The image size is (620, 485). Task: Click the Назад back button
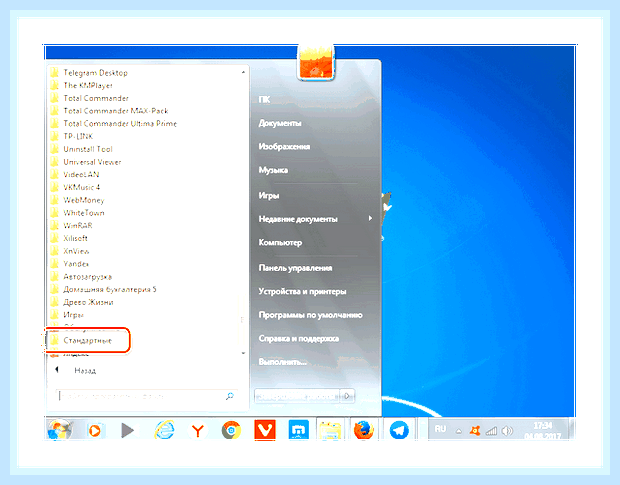tap(75, 370)
